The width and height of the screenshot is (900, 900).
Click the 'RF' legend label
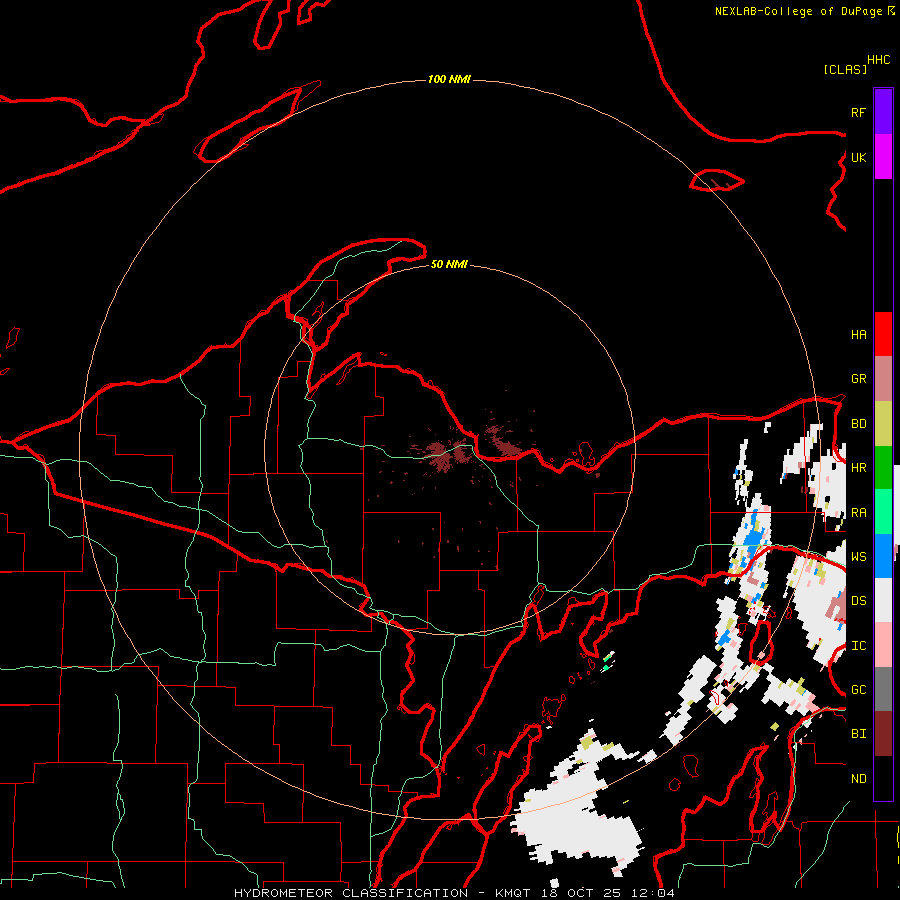858,112
